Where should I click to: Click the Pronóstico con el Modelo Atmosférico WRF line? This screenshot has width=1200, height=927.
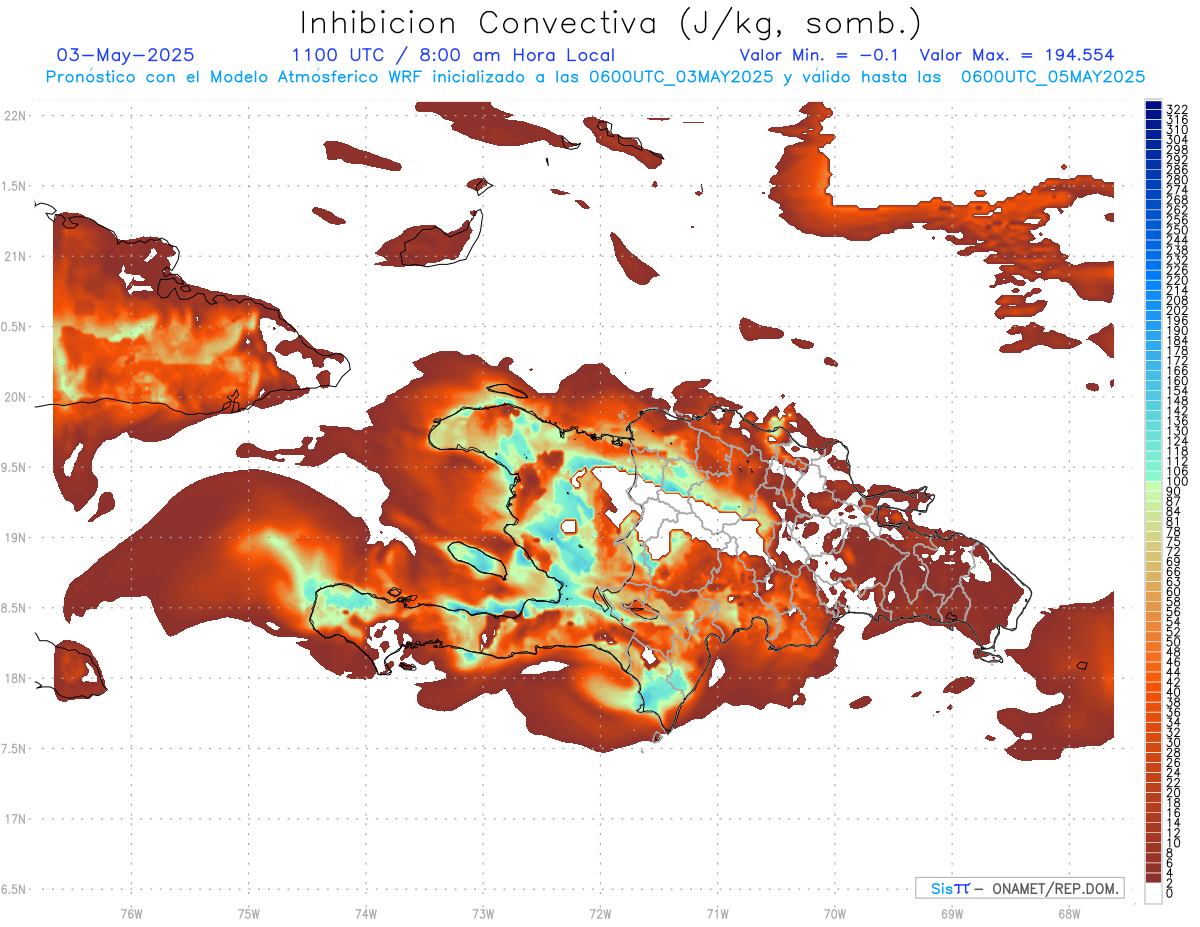[595, 77]
